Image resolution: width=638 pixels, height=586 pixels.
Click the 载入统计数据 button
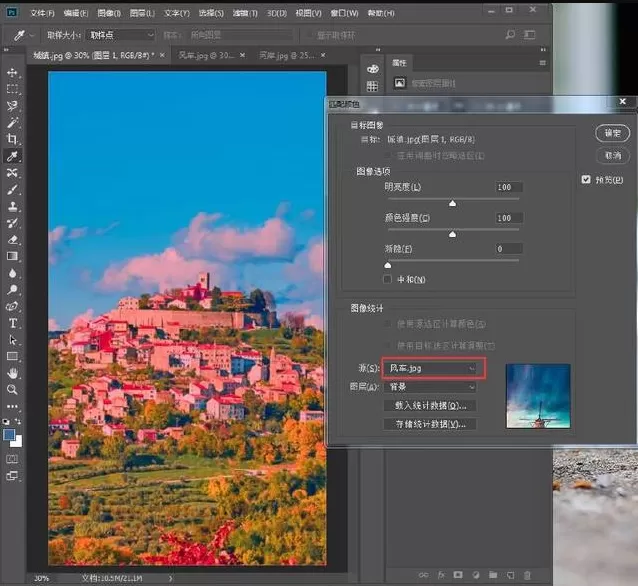(x=430, y=405)
